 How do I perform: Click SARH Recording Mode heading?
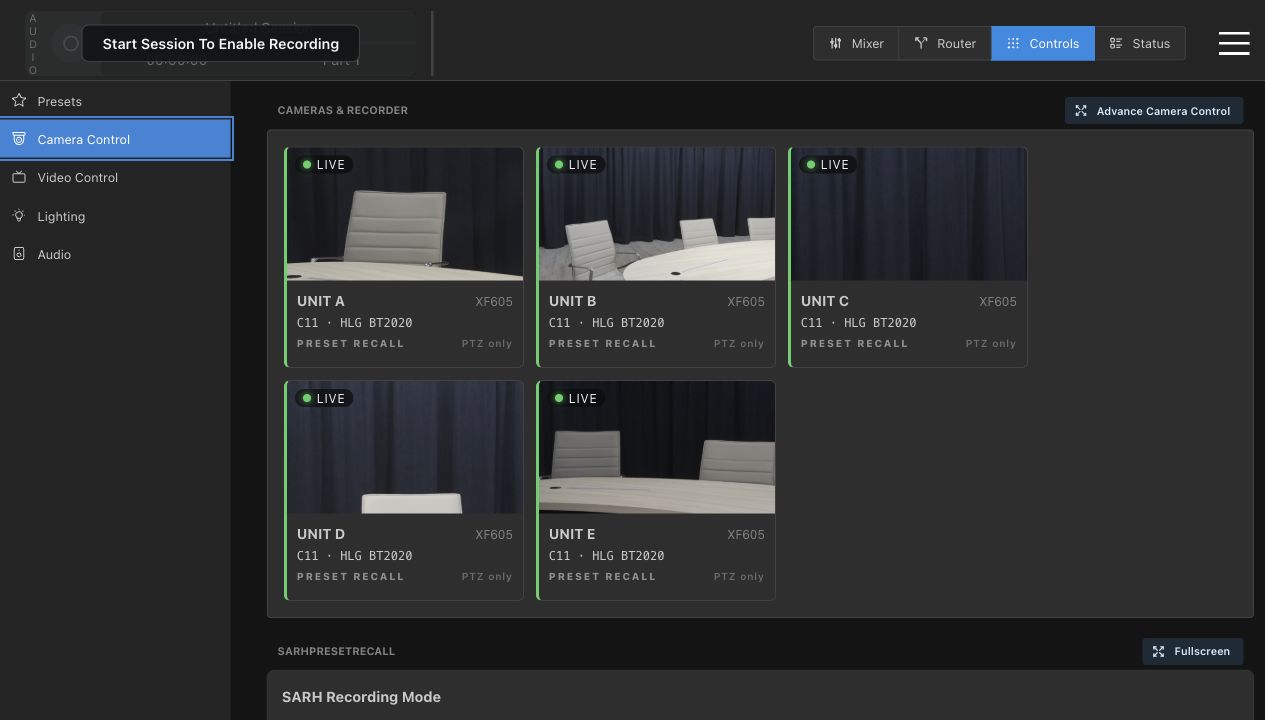pyautogui.click(x=361, y=697)
